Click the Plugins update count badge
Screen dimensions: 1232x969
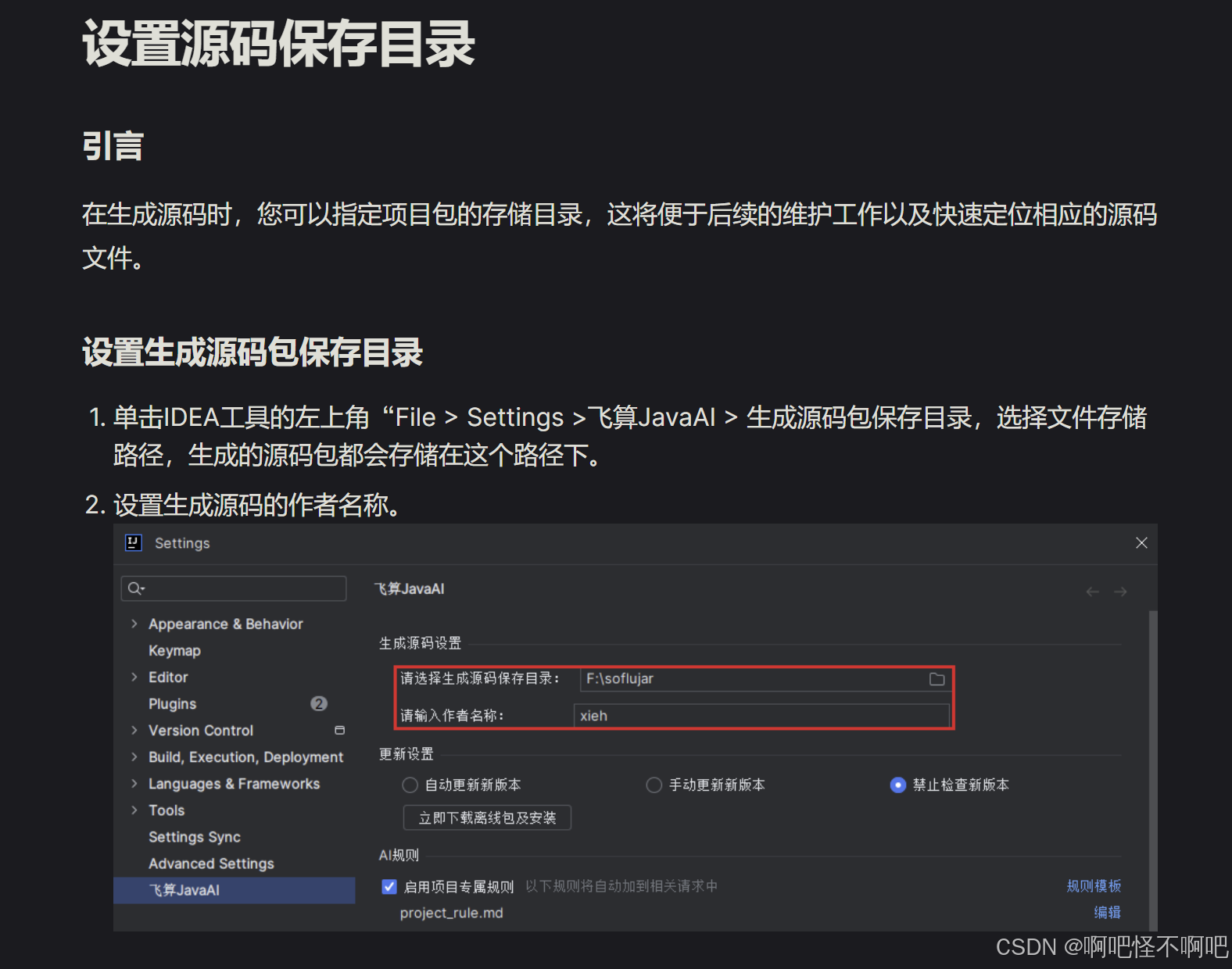point(319,703)
